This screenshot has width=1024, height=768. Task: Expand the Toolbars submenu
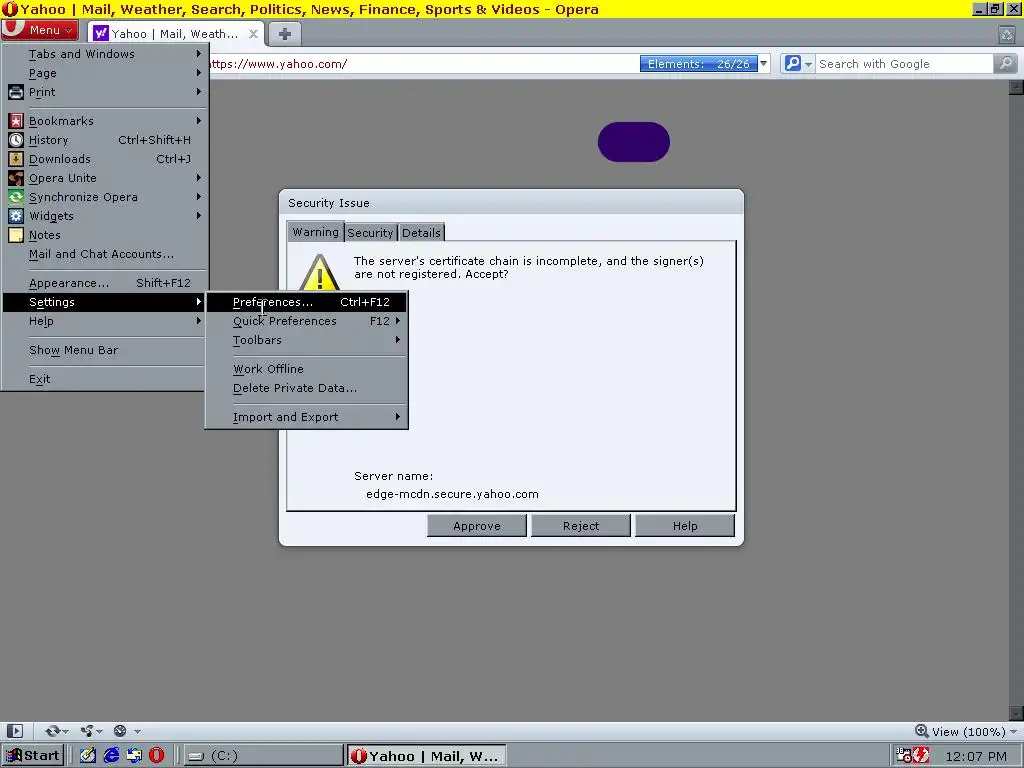coord(307,340)
